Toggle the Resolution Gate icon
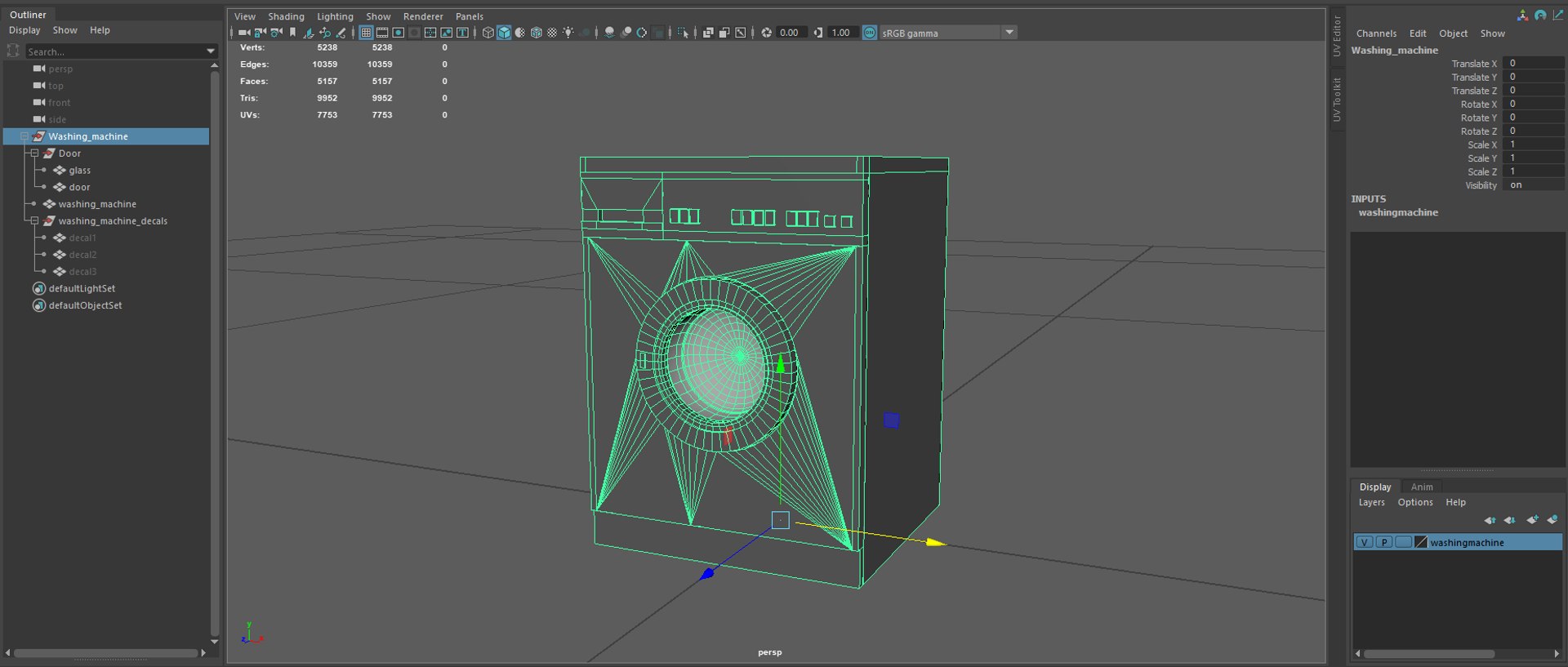The image size is (1568, 667). click(399, 33)
